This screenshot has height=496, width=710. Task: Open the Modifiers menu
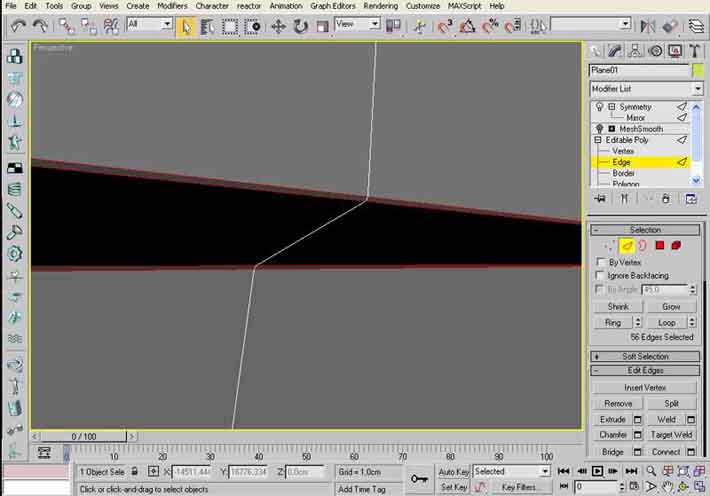click(172, 6)
